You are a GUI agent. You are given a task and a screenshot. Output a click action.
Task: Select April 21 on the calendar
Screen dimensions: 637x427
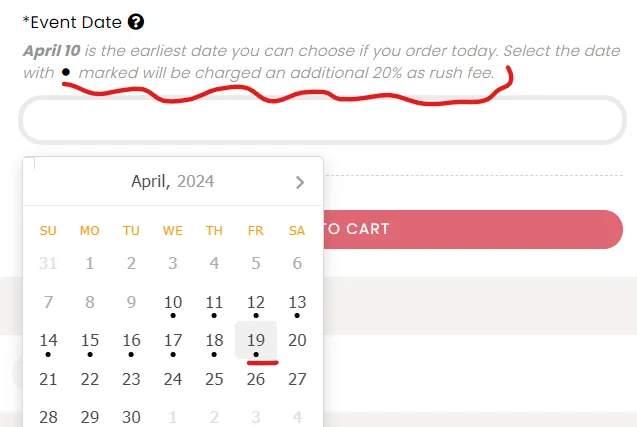coord(48,379)
